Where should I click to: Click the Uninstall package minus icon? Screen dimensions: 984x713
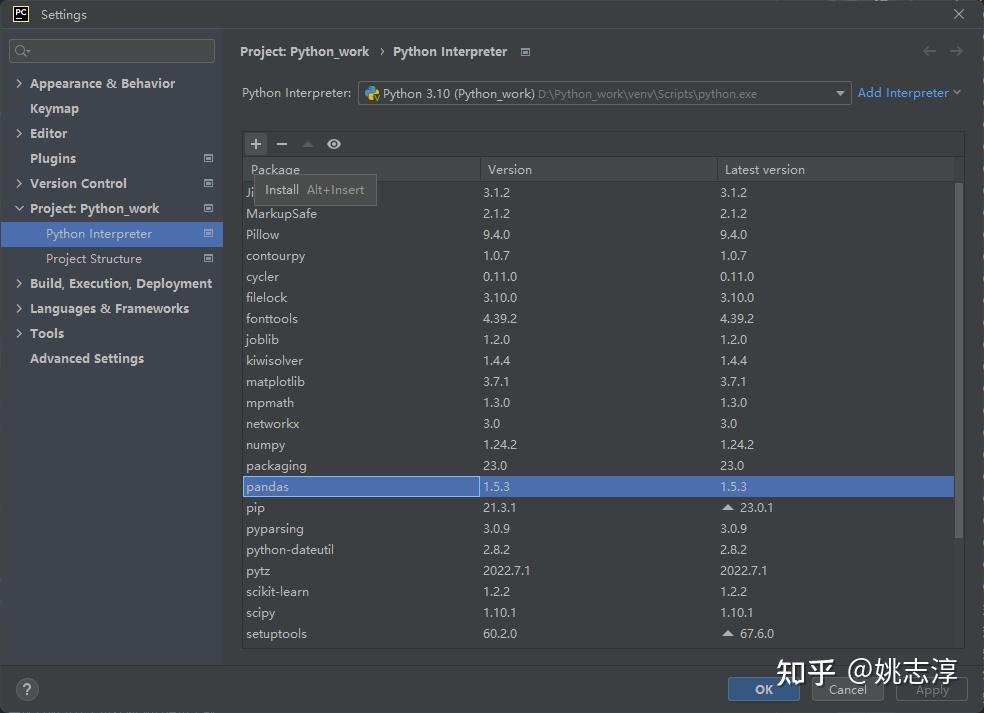[282, 144]
